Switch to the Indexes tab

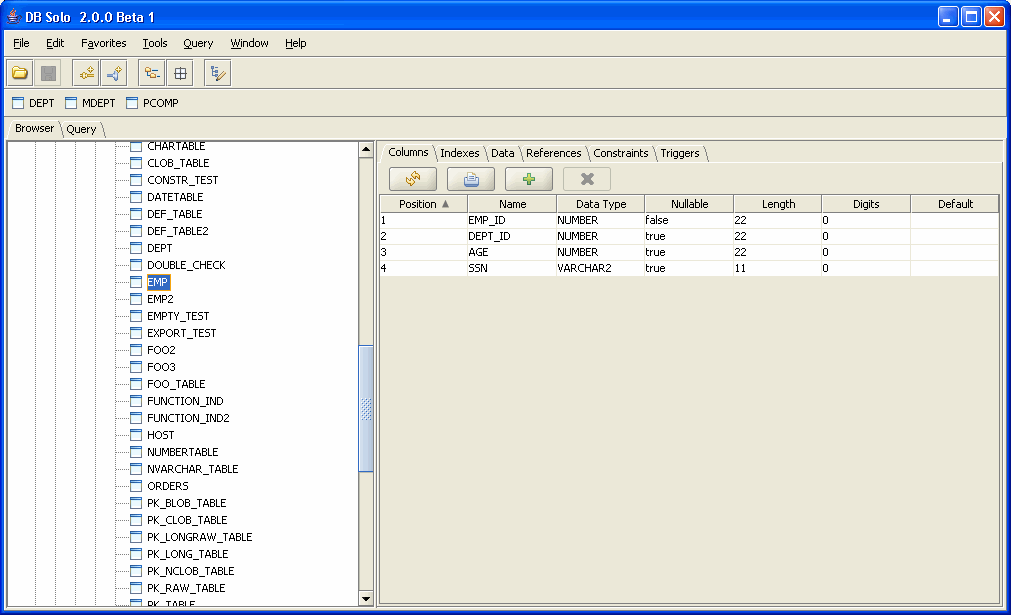click(x=460, y=153)
